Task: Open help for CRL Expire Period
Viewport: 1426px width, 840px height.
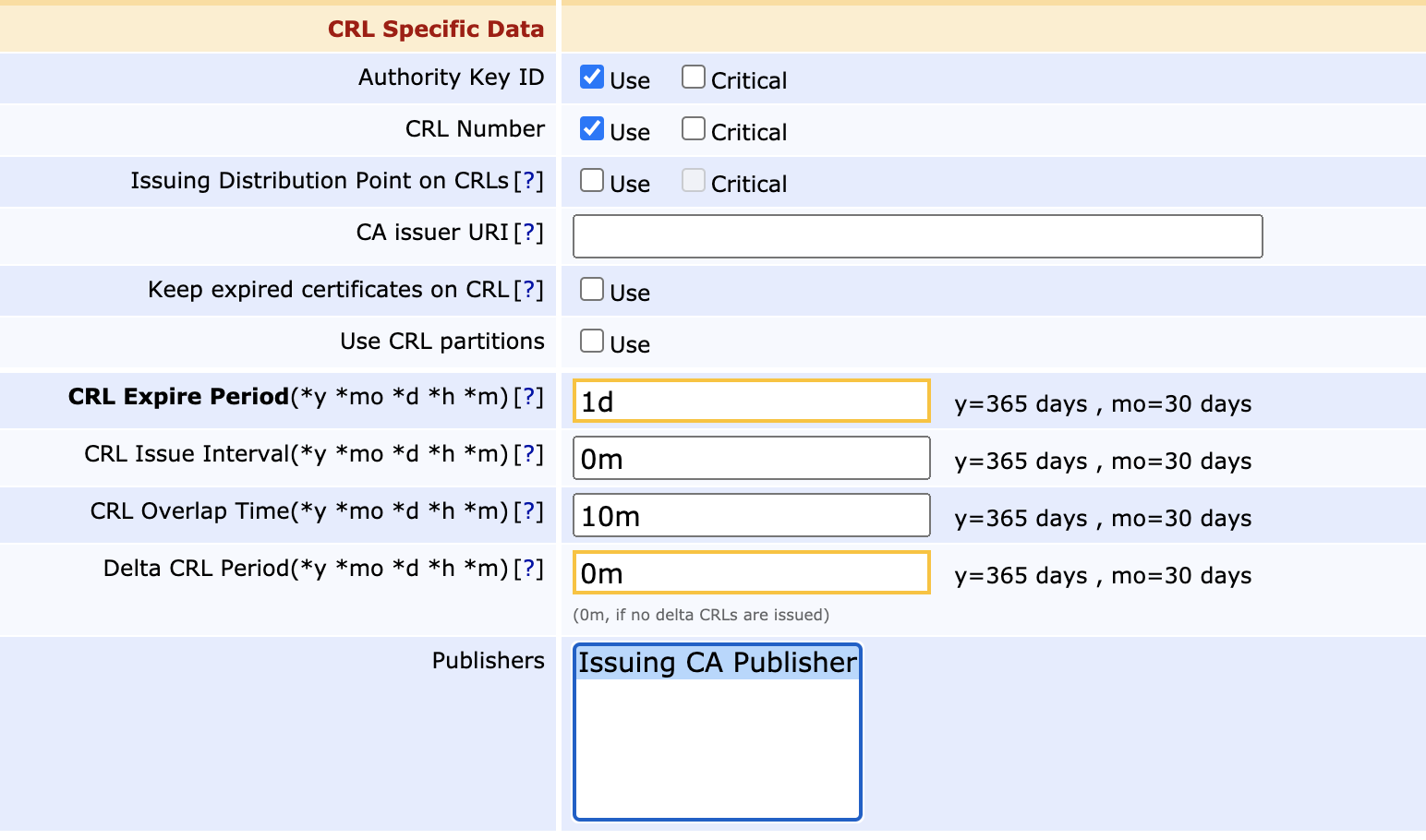Action: 528,397
